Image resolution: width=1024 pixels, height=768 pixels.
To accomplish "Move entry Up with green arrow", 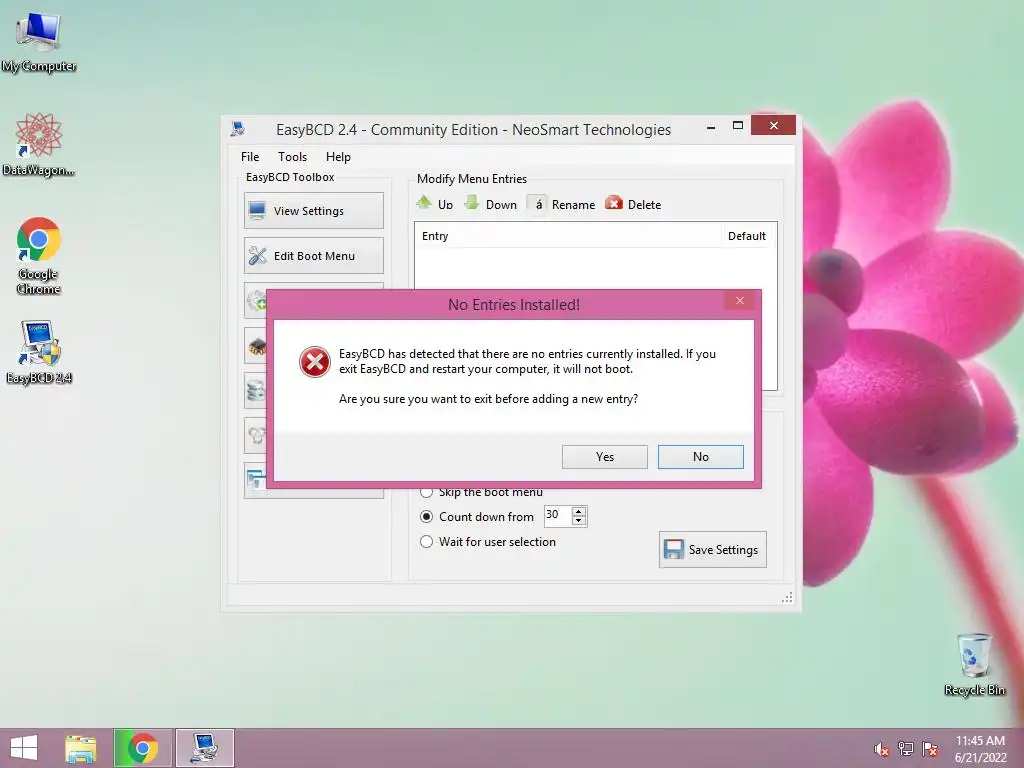I will pyautogui.click(x=434, y=204).
